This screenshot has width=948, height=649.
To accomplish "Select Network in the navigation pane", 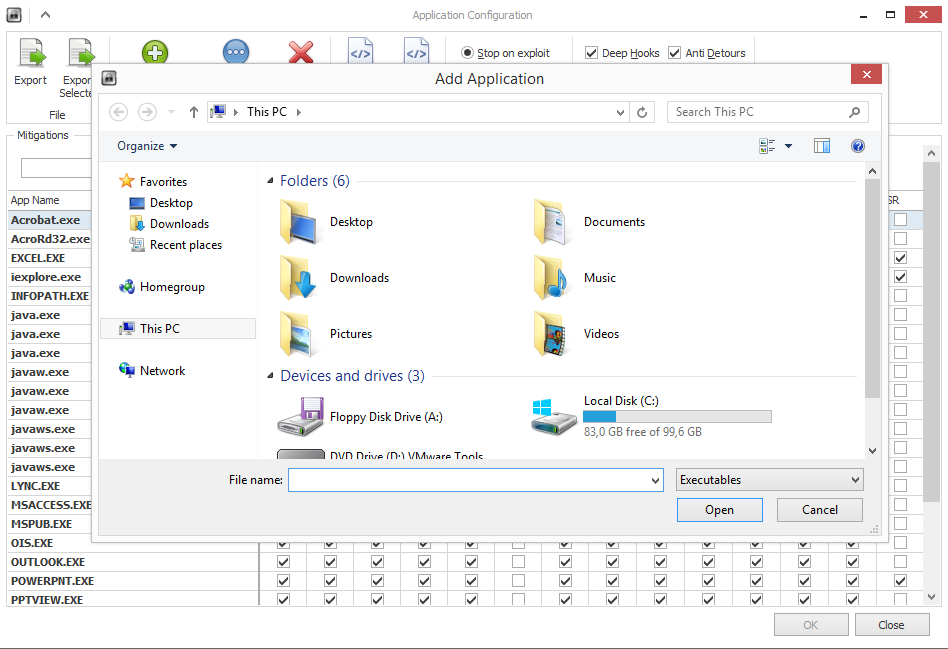I will coord(152,371).
